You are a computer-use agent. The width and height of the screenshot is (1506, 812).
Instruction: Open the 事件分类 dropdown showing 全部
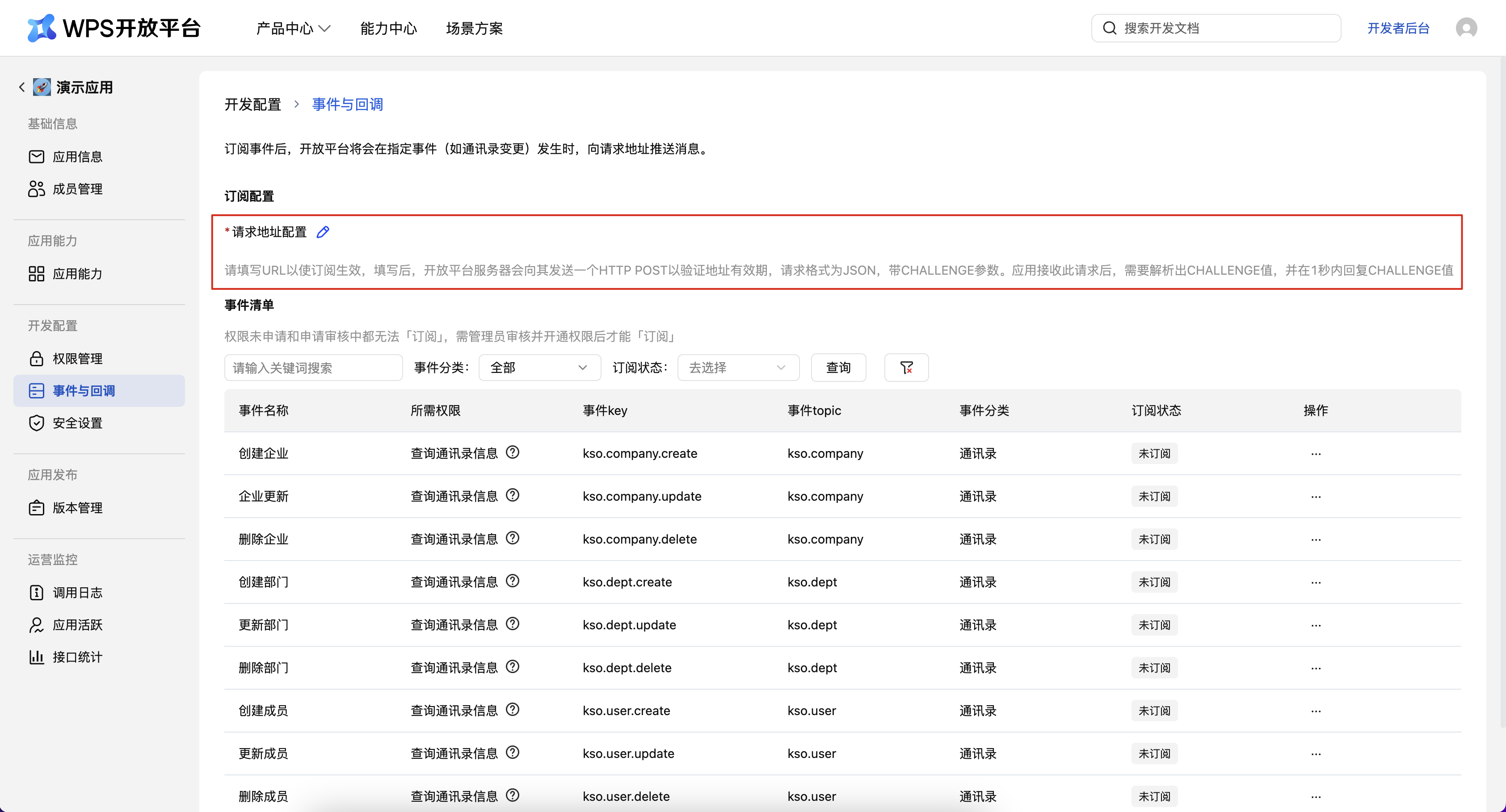pyautogui.click(x=539, y=368)
